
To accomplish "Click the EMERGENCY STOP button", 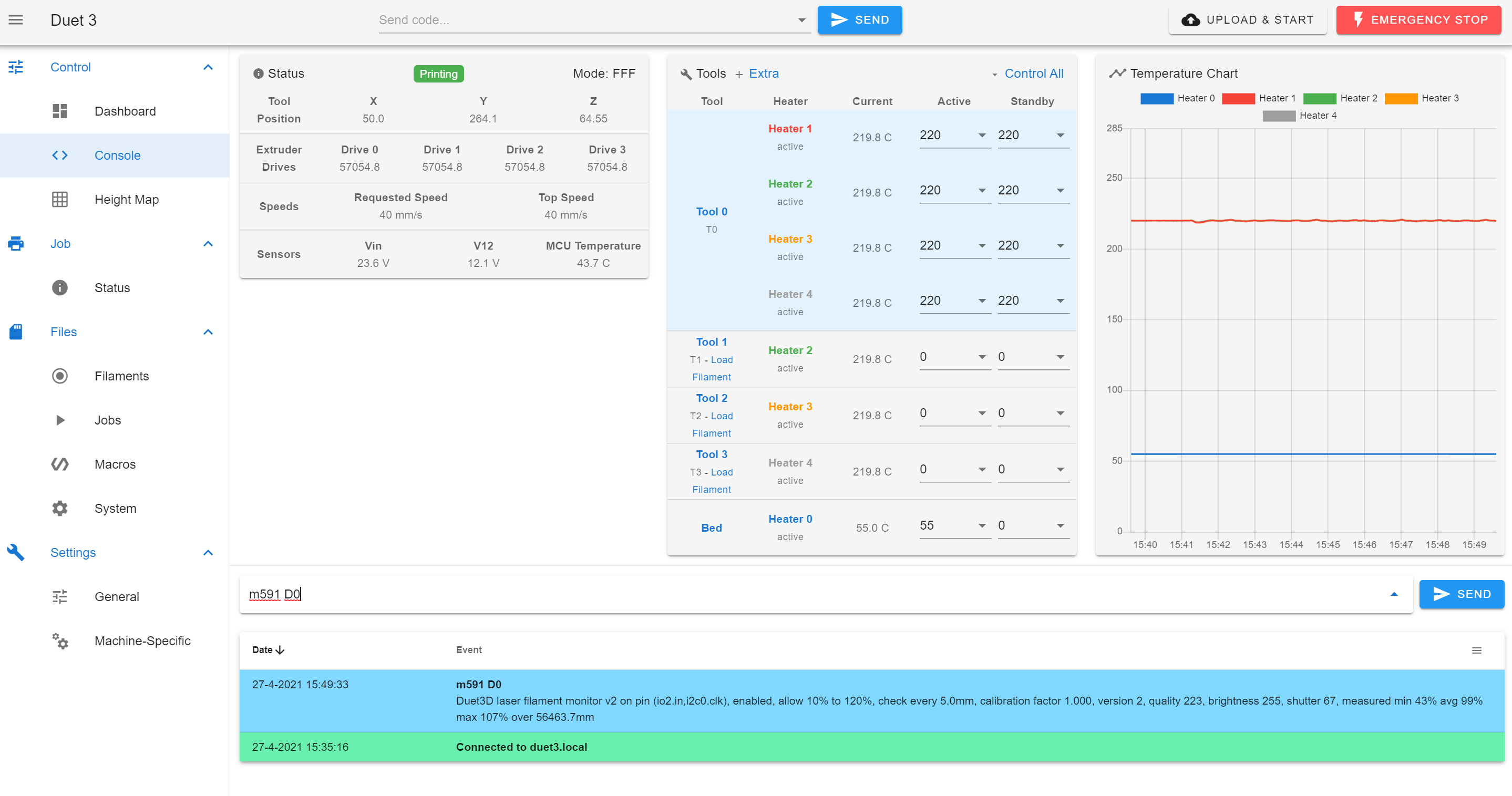I will pyautogui.click(x=1418, y=20).
